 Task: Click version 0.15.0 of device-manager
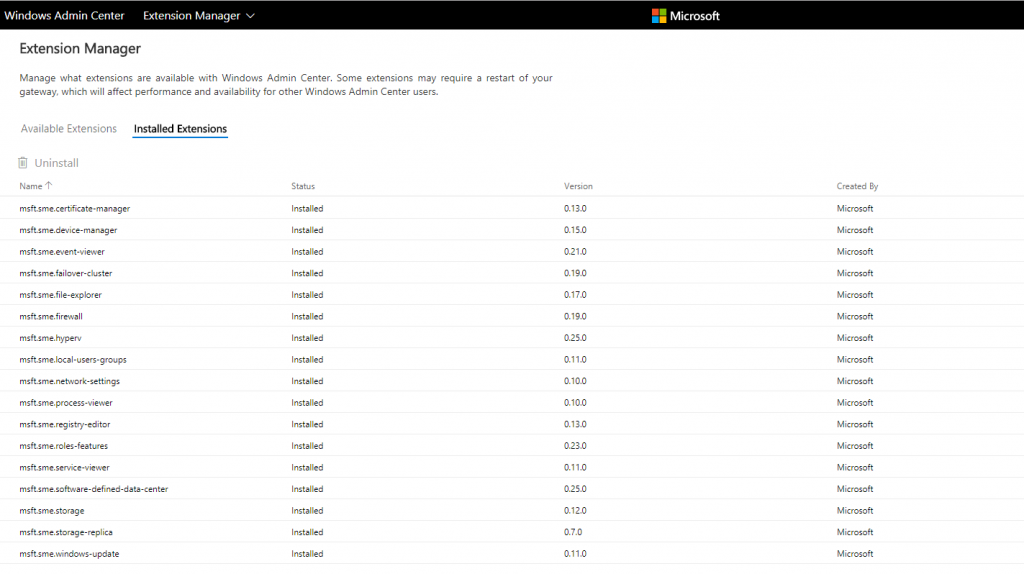pos(575,230)
